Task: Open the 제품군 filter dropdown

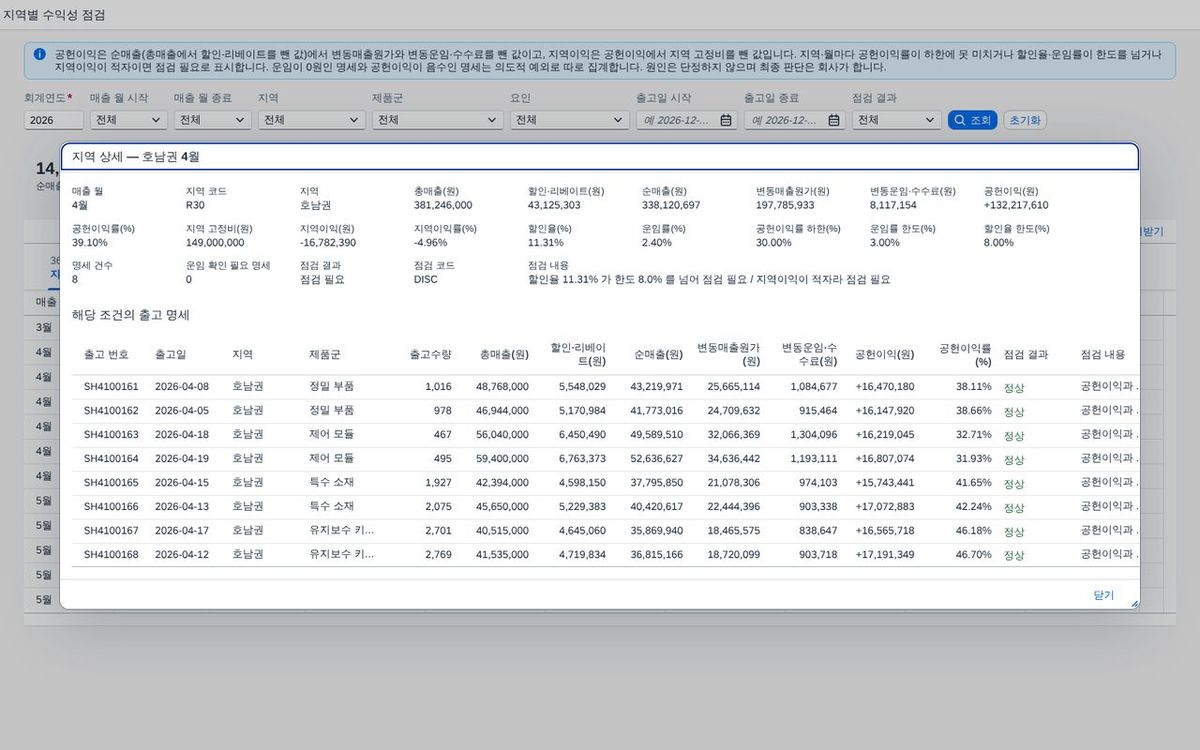Action: tap(437, 120)
